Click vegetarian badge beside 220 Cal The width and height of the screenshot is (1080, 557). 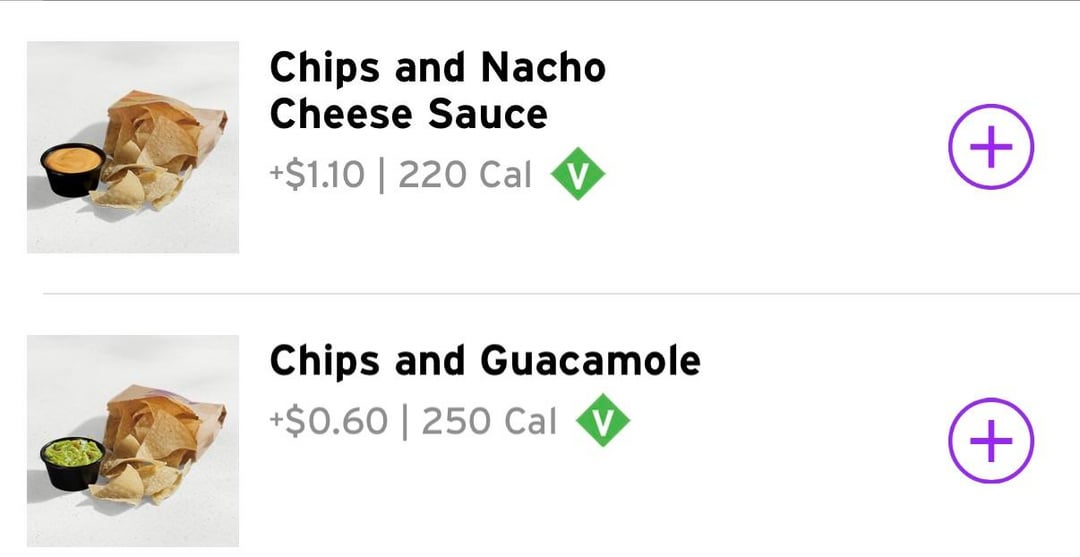tap(578, 175)
